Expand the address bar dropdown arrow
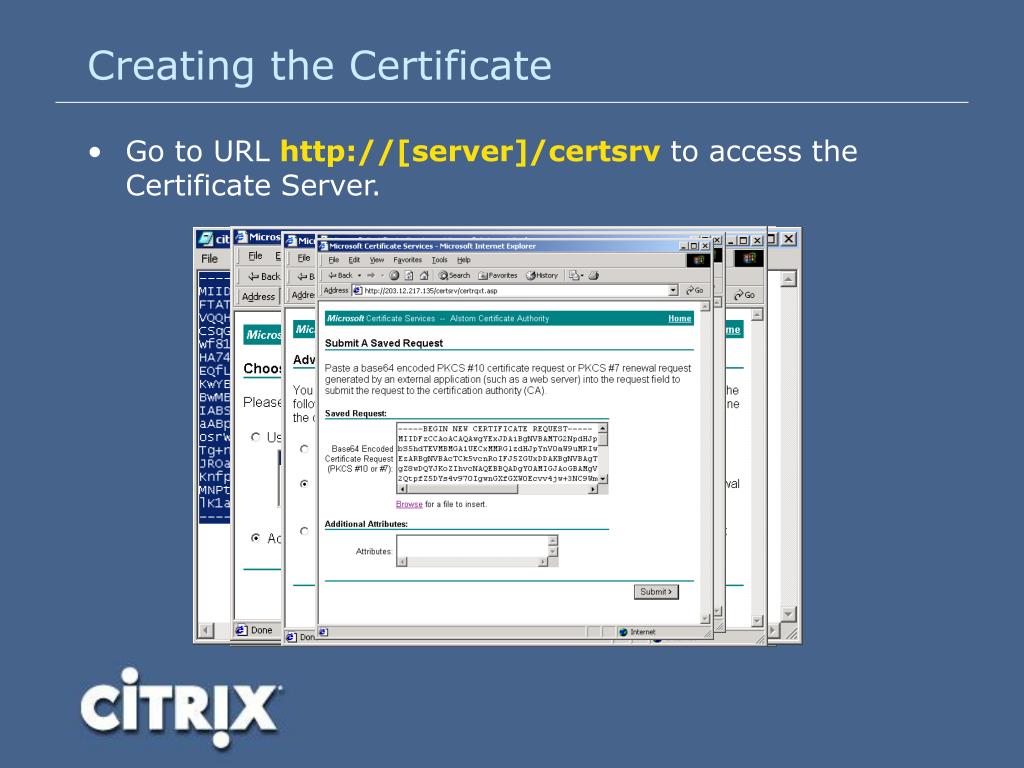Screen dimensions: 1024x768 click(x=673, y=291)
